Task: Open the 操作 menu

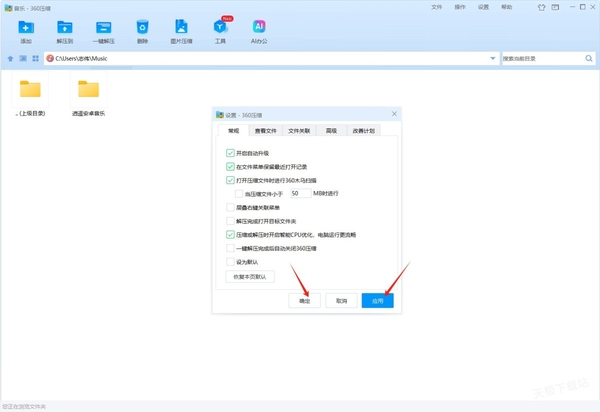Action: 460,7
